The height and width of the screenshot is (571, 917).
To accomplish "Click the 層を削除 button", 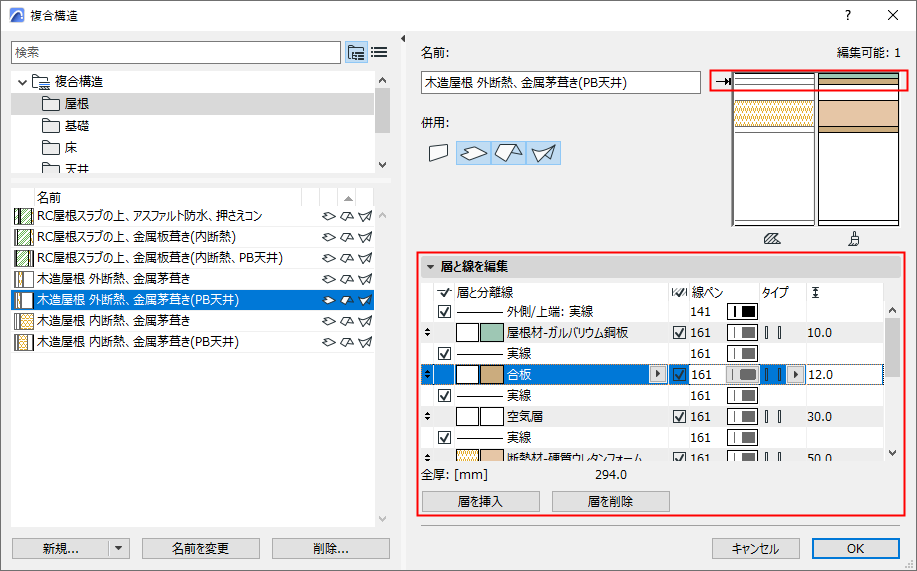I will coord(611,501).
